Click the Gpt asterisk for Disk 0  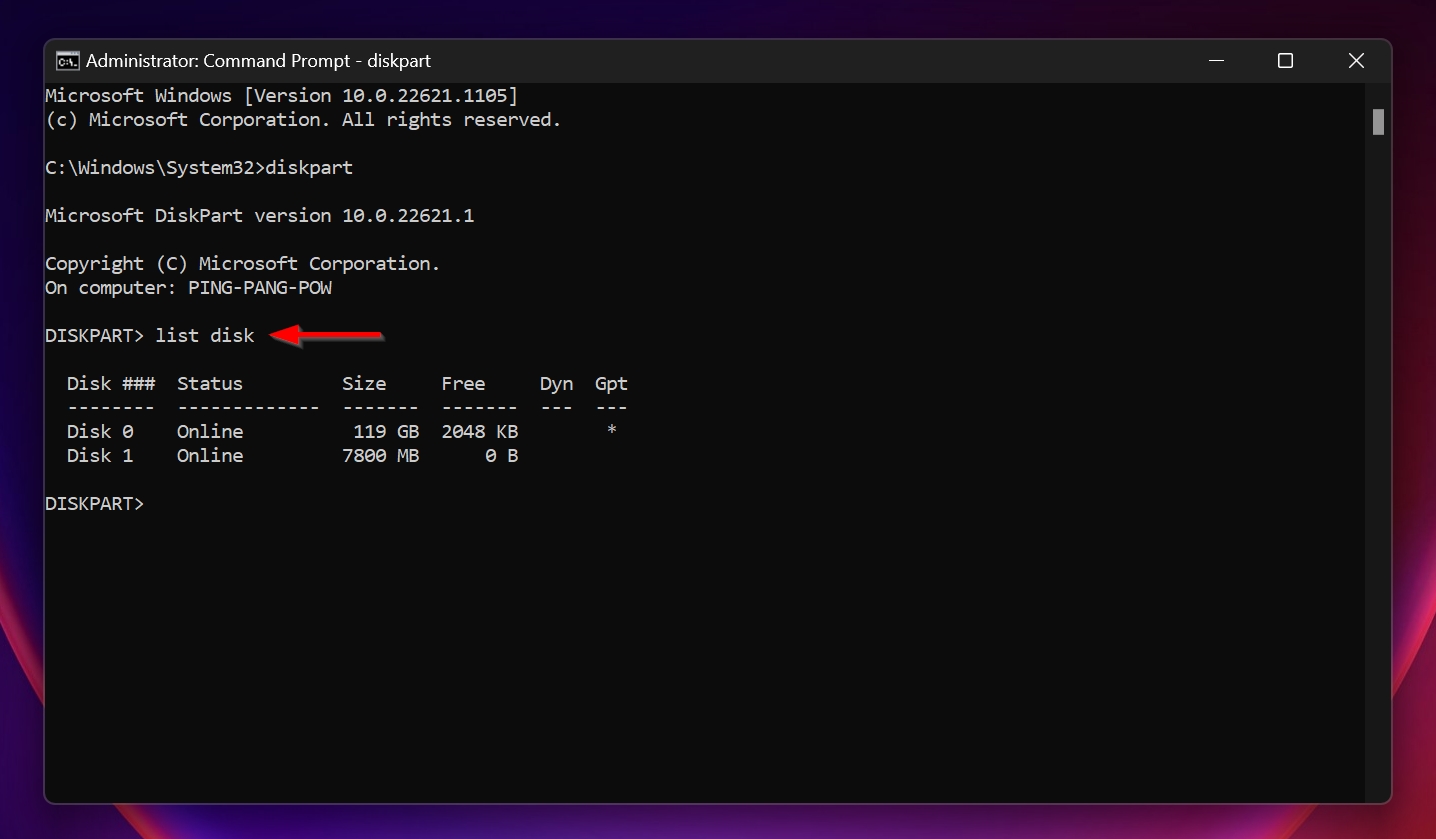click(x=612, y=431)
